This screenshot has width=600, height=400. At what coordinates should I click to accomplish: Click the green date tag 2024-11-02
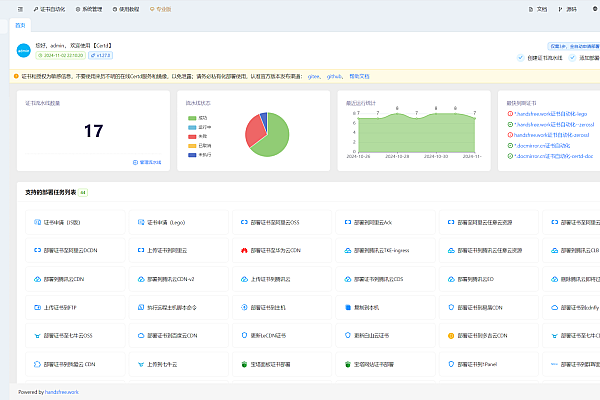[60, 56]
